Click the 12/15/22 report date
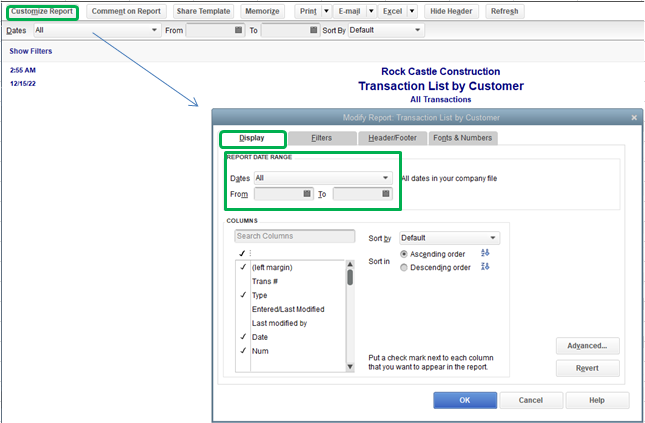This screenshot has height=423, width=645. (23, 83)
